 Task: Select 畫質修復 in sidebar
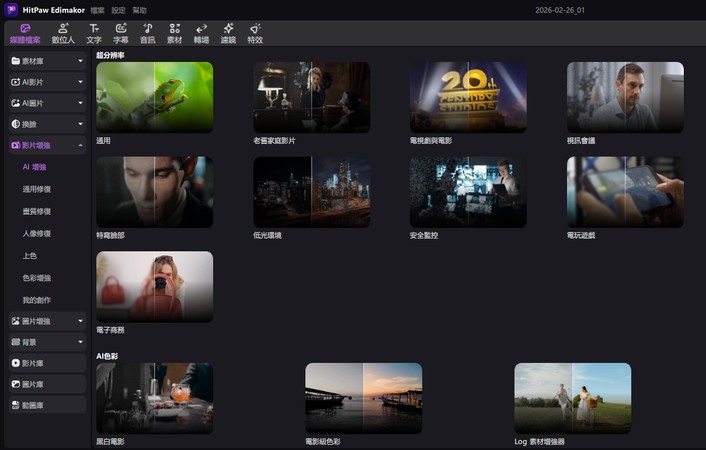[36, 211]
